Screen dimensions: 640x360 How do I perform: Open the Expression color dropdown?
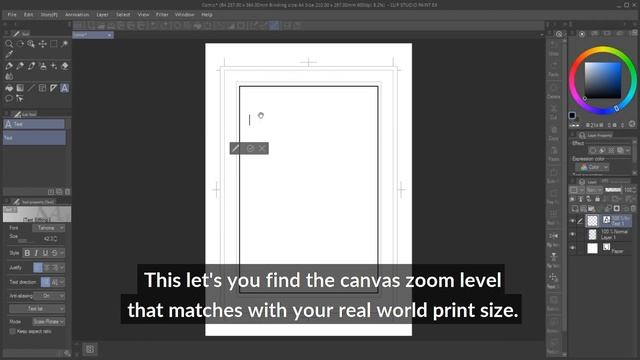(592, 167)
